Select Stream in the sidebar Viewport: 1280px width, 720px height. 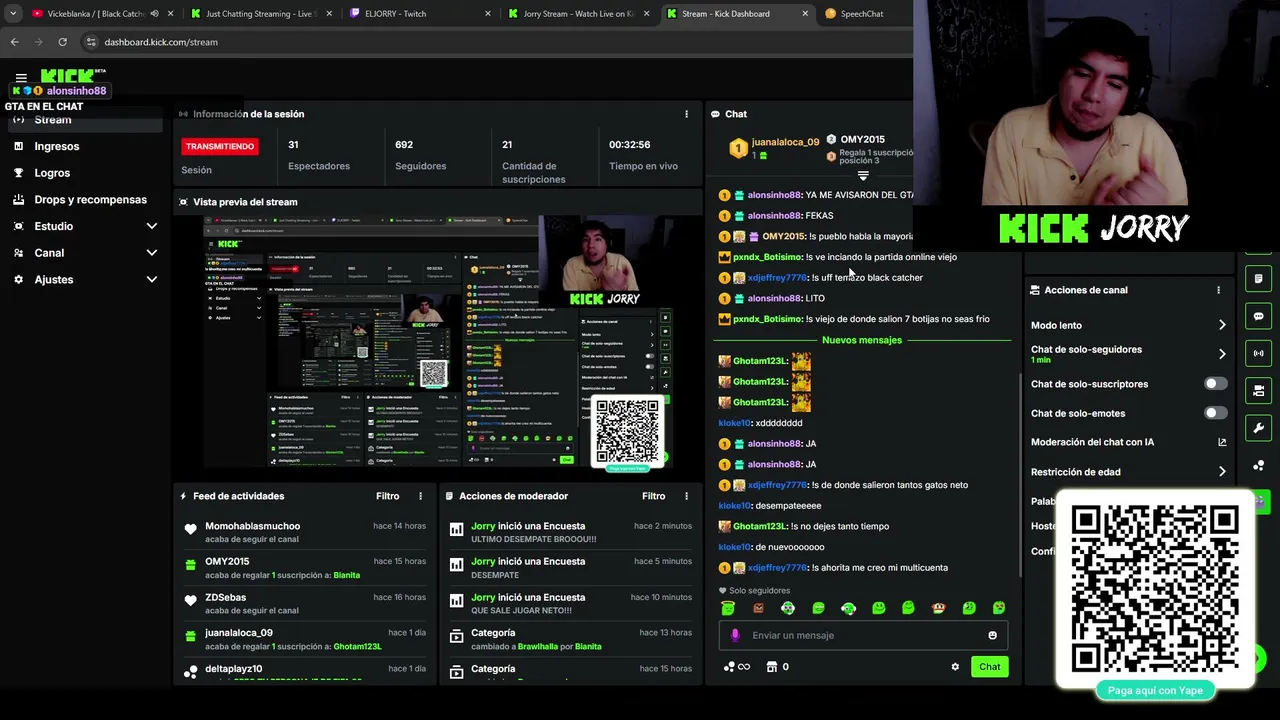85,120
